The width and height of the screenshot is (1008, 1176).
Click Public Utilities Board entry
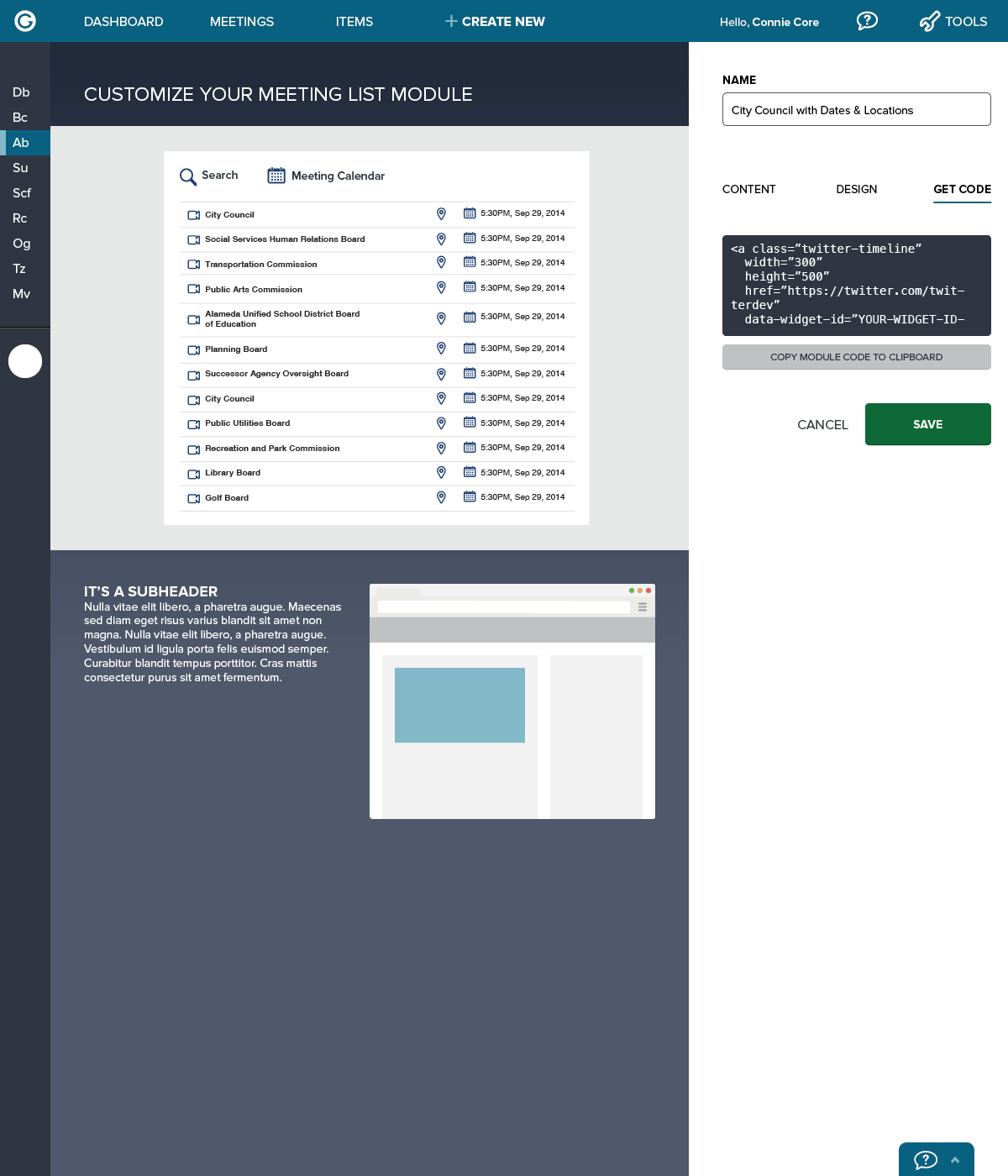[248, 423]
